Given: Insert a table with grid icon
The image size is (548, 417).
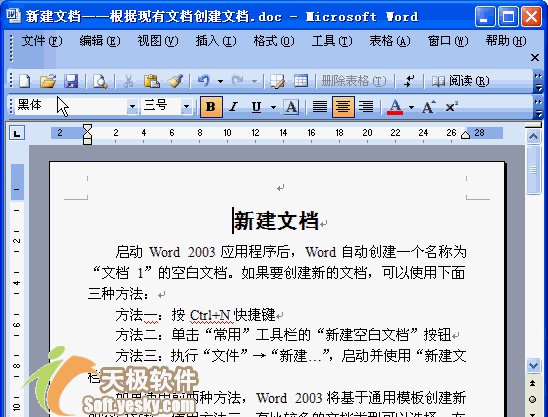Looking at the screenshot, I should pyautogui.click(x=301, y=81).
